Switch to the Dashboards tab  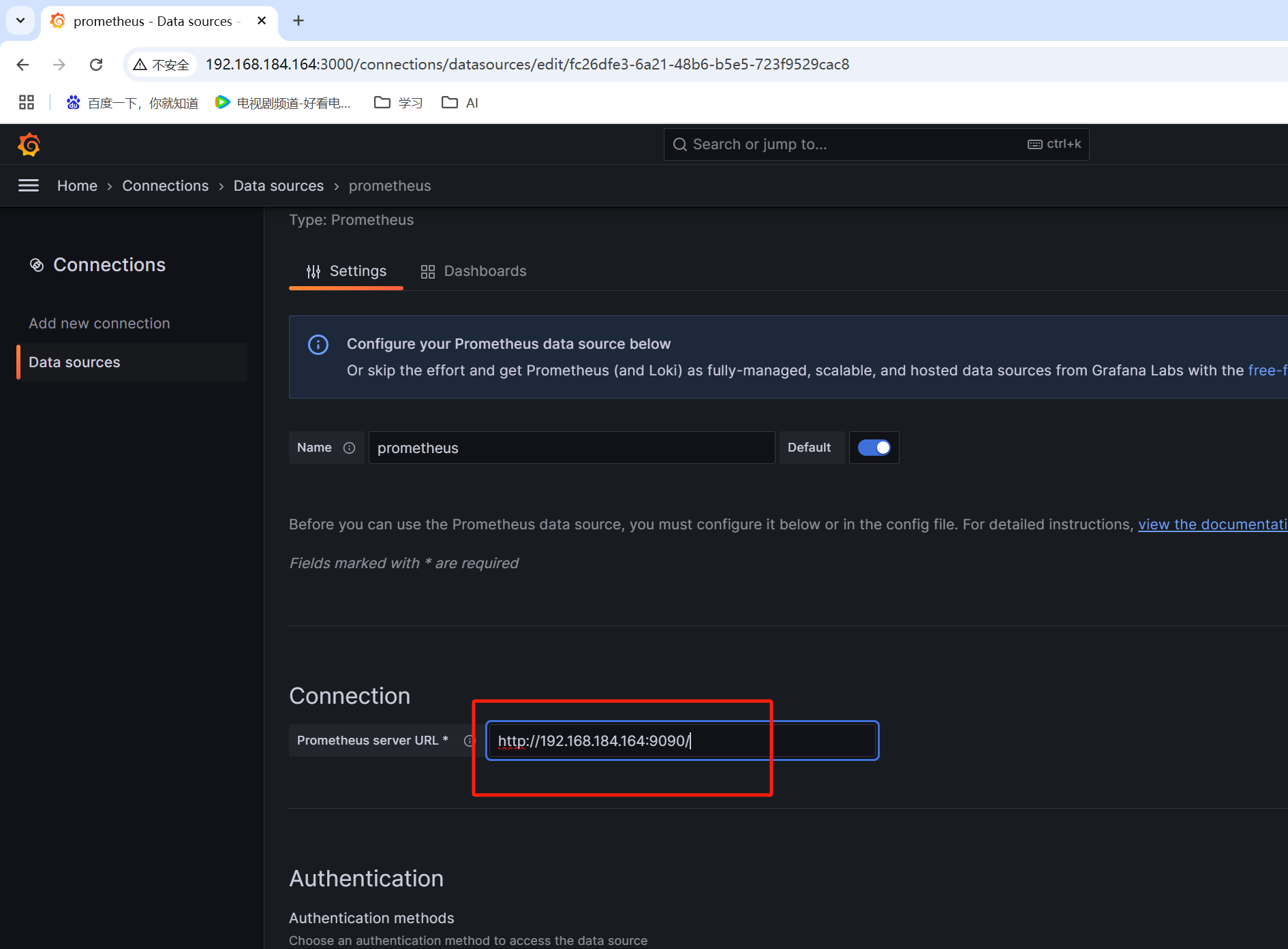474,271
